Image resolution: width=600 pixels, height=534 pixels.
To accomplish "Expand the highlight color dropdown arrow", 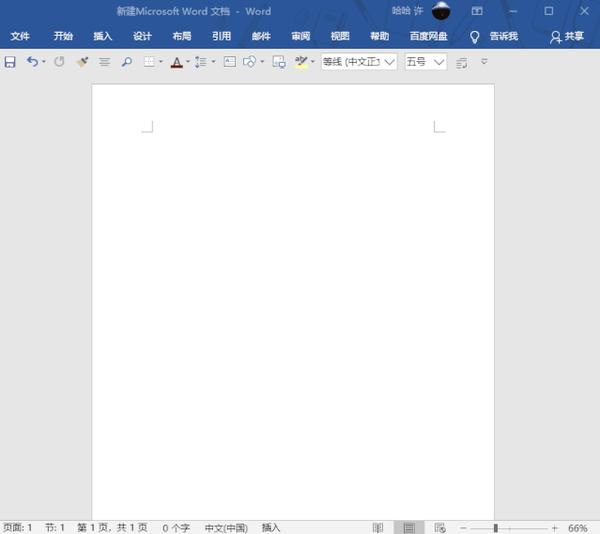I will 313,62.
